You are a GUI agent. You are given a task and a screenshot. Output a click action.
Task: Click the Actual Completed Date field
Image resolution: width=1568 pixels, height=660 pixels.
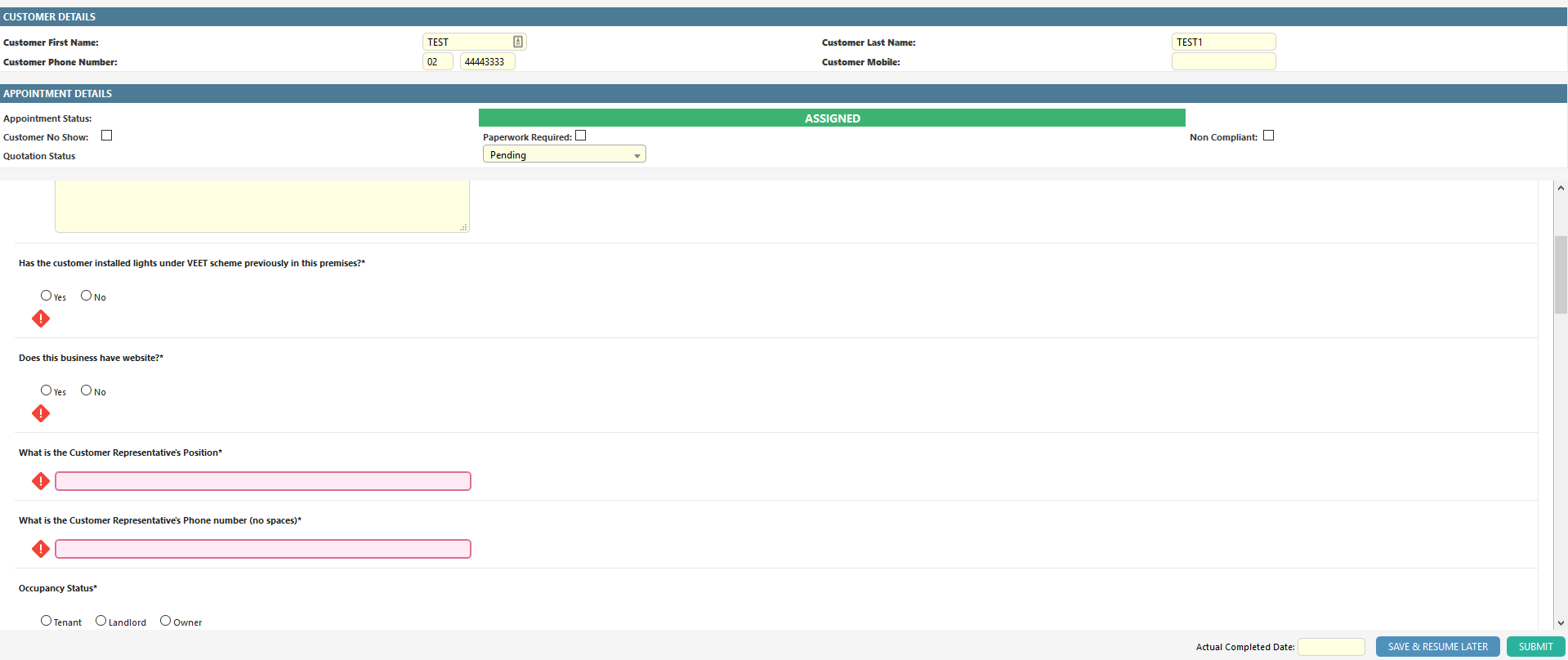tap(1331, 647)
